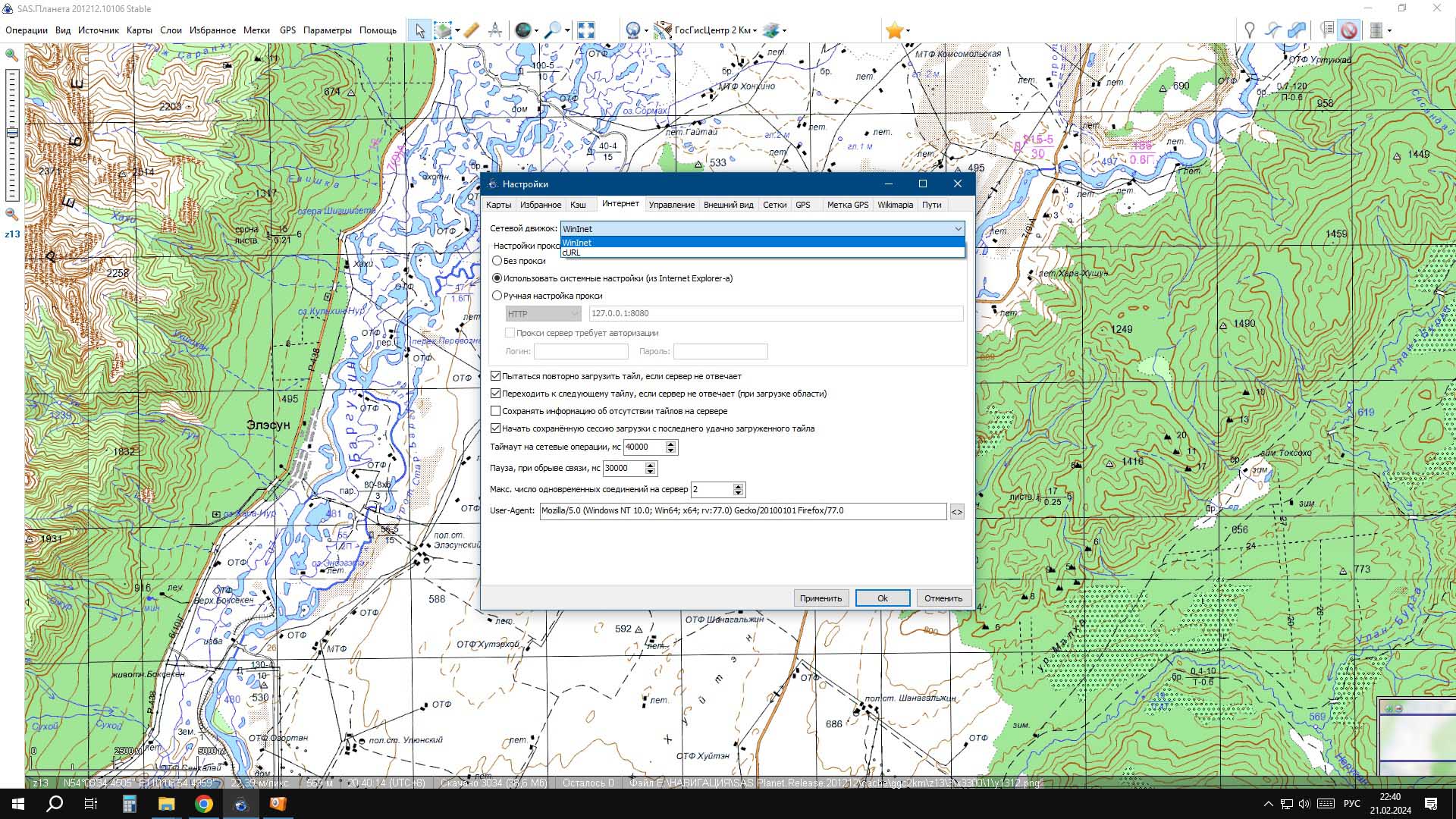Switch to the Wikimapia settings tab

point(895,205)
